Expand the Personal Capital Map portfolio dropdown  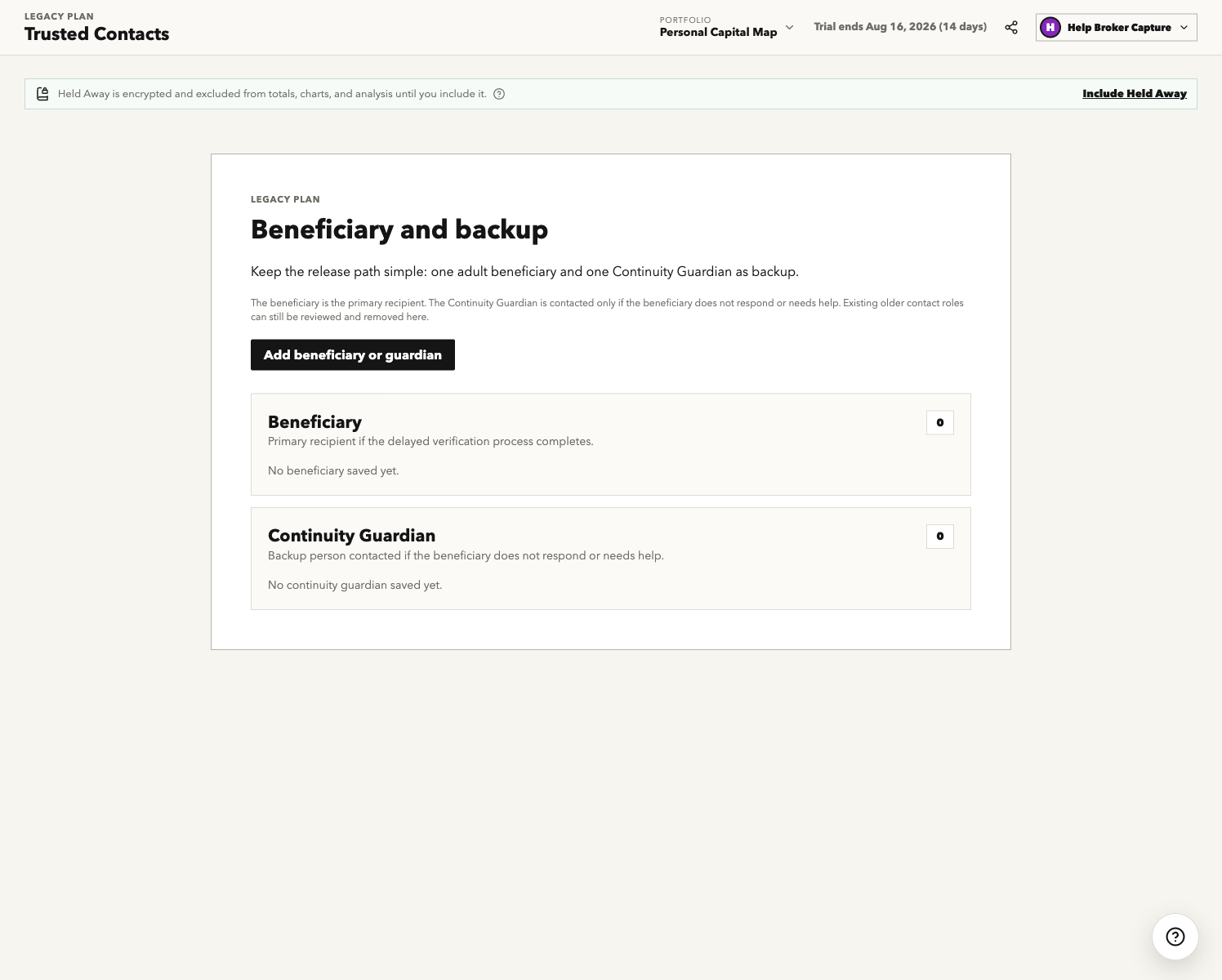[x=726, y=27]
